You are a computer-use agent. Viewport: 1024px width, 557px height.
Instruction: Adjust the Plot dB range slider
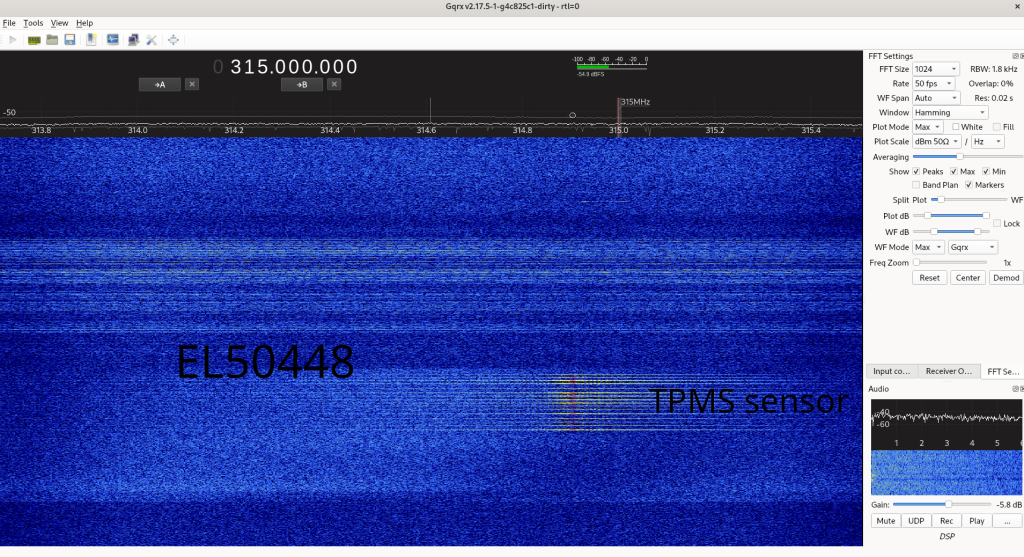point(951,215)
